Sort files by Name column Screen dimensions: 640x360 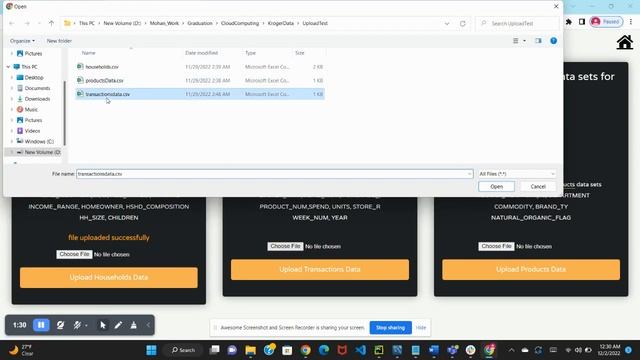89,53
